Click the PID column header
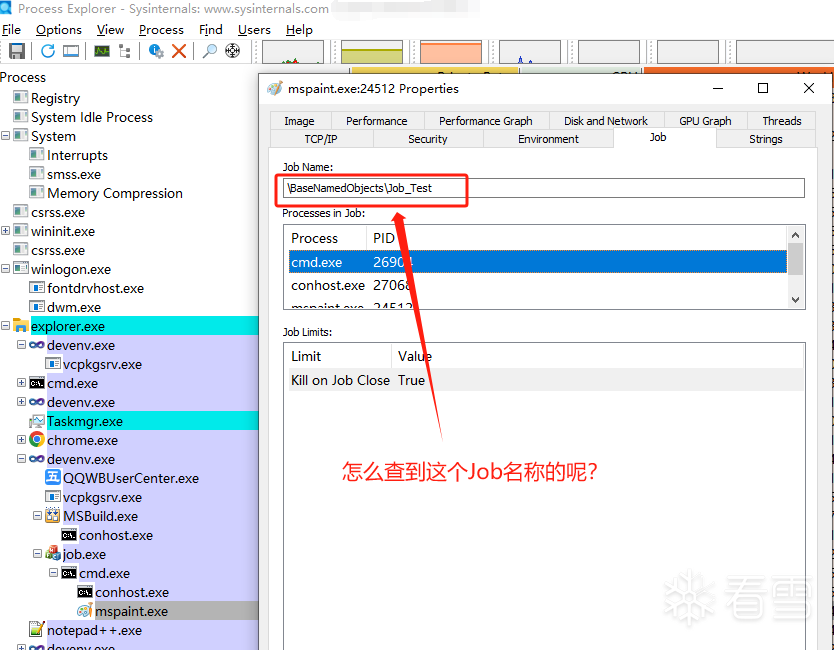 [x=383, y=238]
